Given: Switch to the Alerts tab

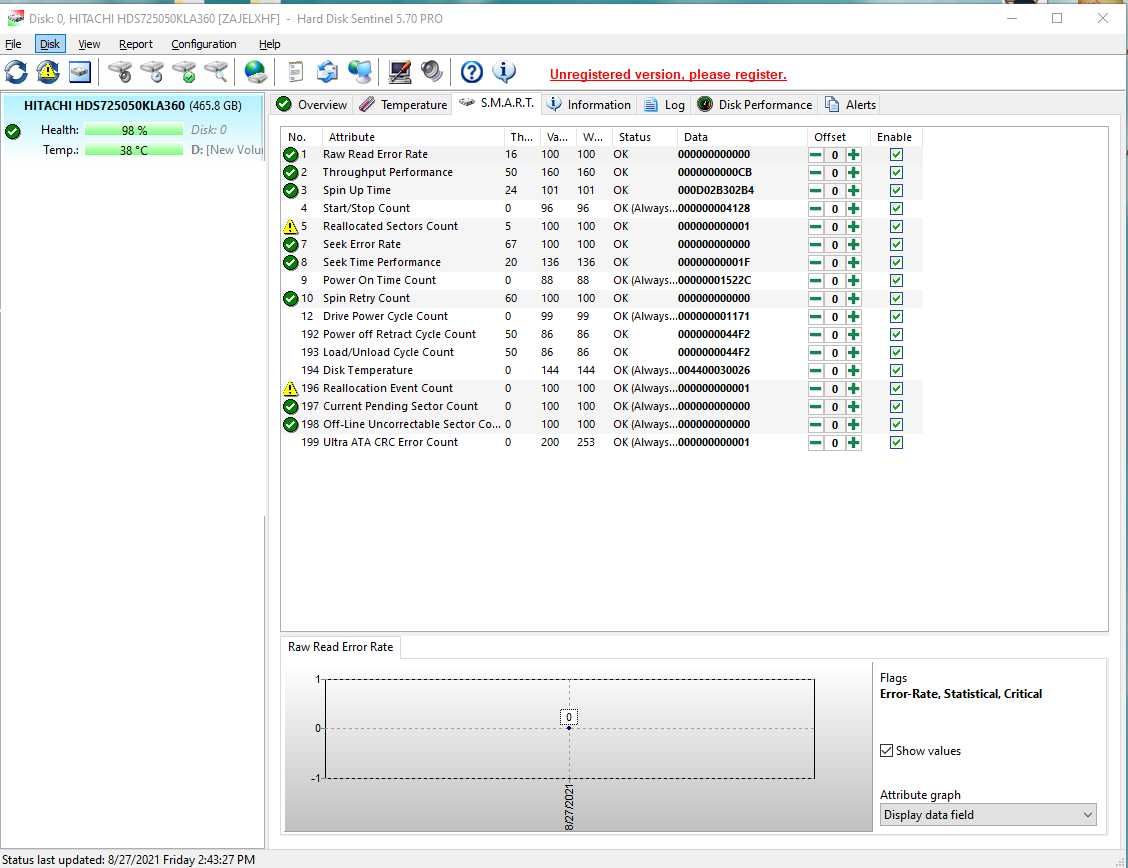Looking at the screenshot, I should tap(850, 104).
